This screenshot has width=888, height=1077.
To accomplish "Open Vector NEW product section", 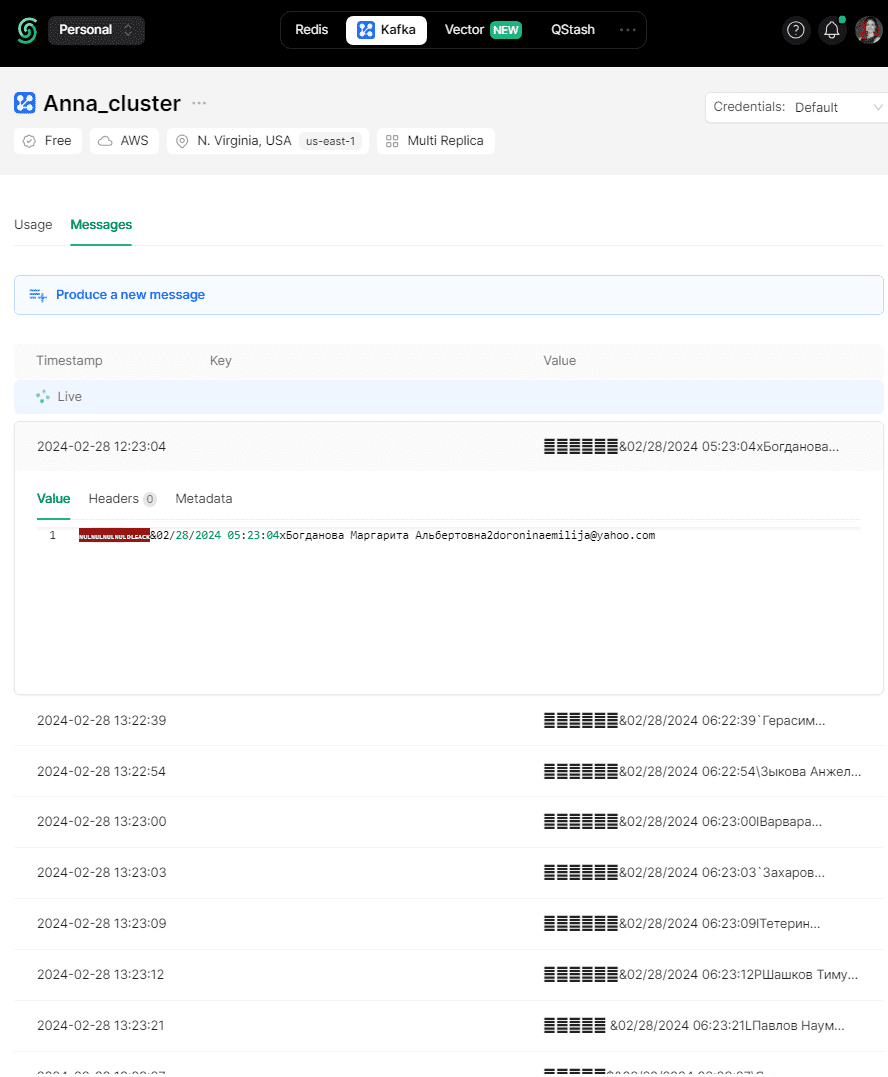I will coord(483,30).
